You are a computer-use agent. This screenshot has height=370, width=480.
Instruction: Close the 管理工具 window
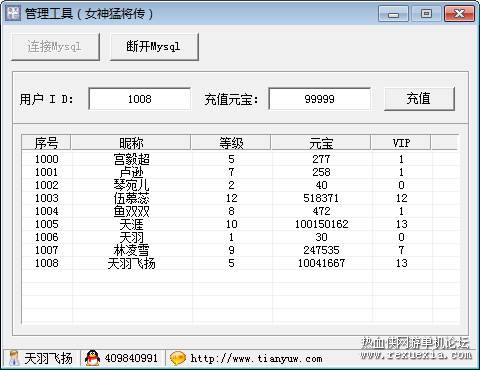459,14
